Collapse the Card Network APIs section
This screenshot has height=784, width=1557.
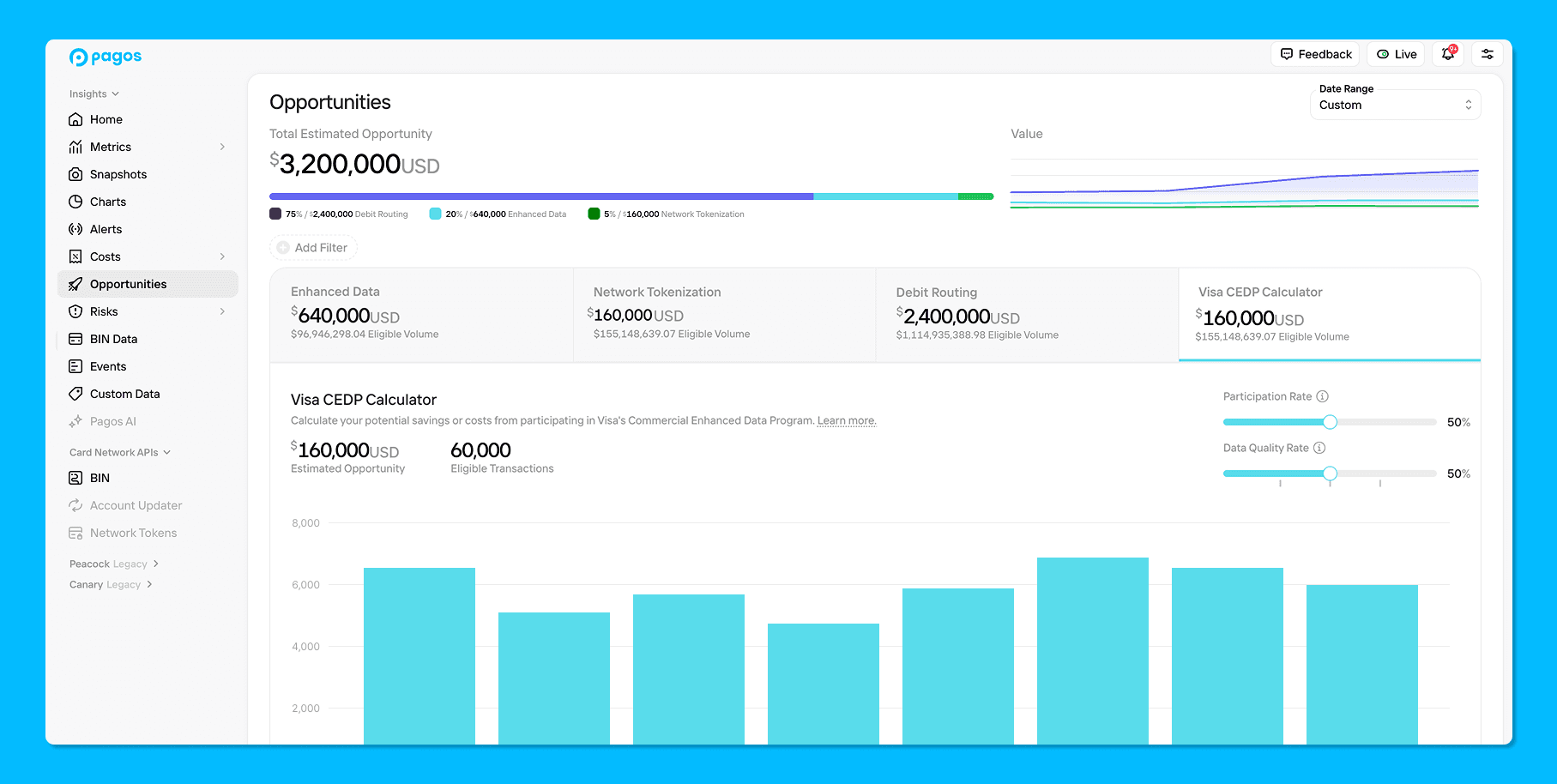(x=120, y=452)
